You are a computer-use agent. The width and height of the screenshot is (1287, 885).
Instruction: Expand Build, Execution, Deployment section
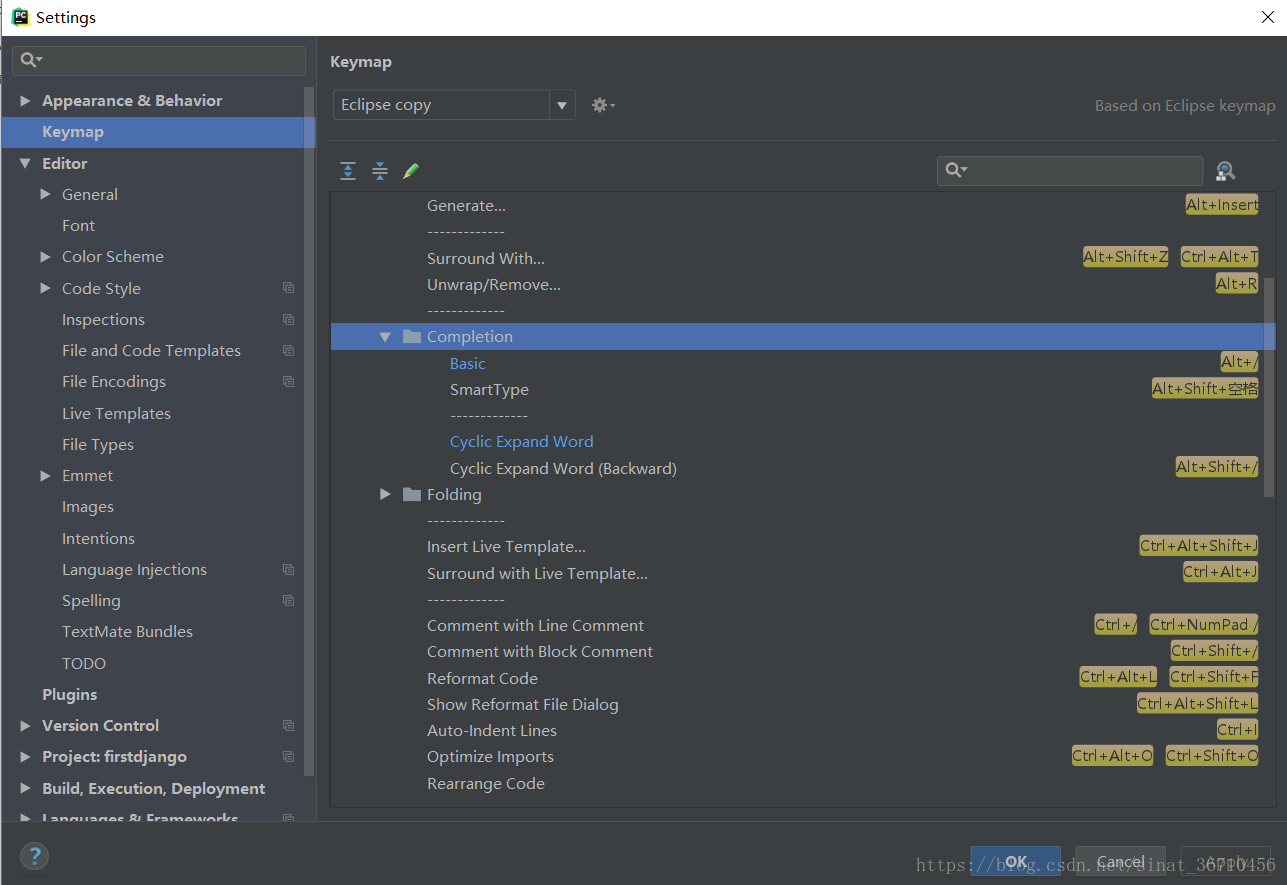[25, 788]
